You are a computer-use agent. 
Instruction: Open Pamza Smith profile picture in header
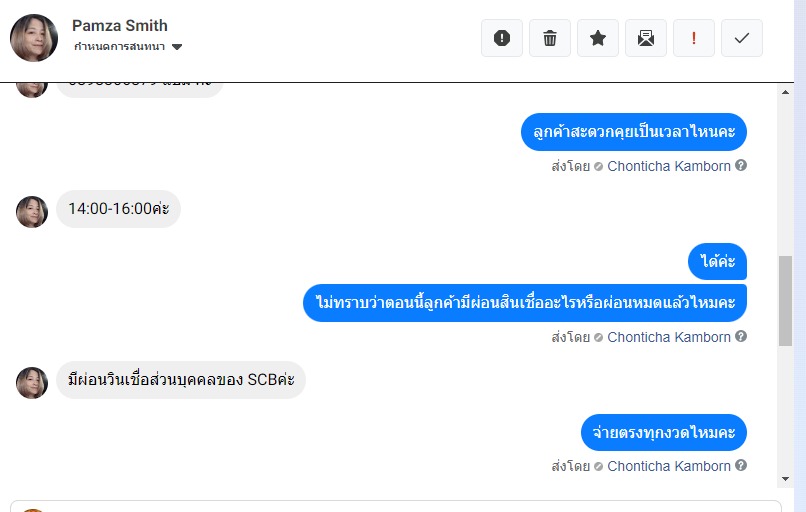point(34,38)
